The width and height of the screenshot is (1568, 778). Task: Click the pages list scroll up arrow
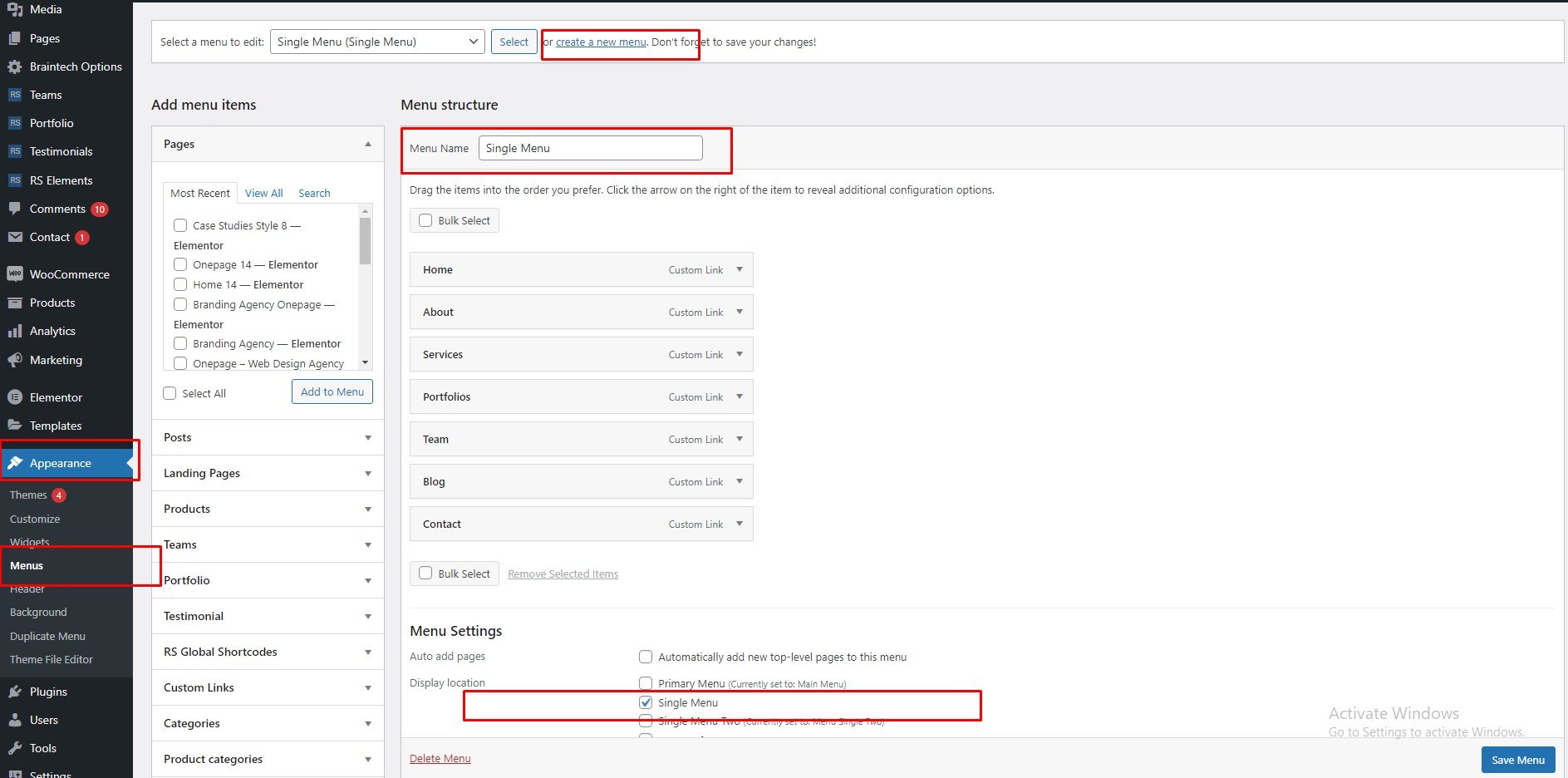(x=365, y=211)
